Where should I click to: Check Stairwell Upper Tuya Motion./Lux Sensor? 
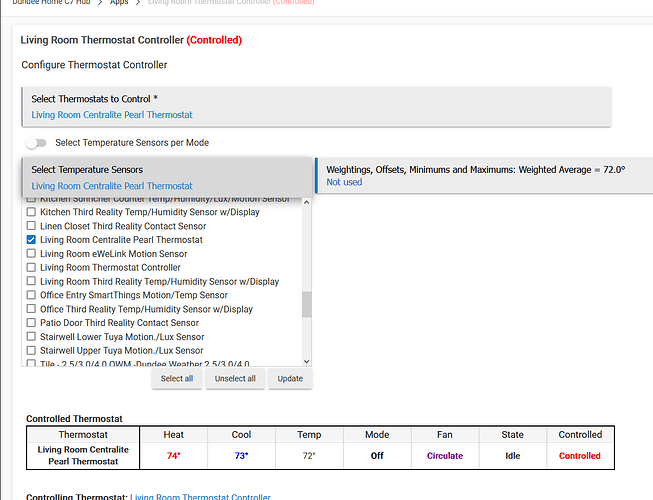31,351
